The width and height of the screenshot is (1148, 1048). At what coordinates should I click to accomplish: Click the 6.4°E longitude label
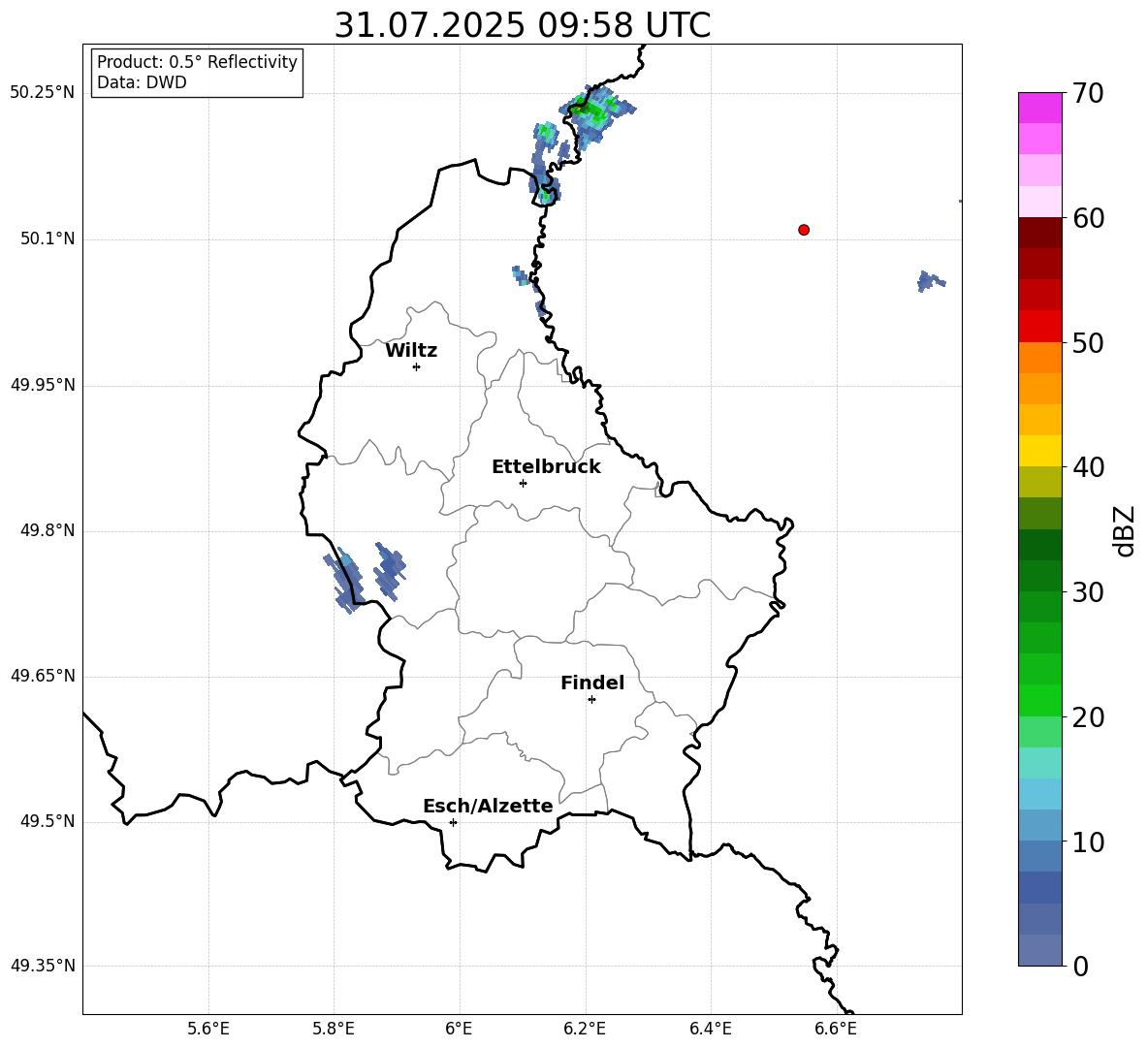point(710,1029)
